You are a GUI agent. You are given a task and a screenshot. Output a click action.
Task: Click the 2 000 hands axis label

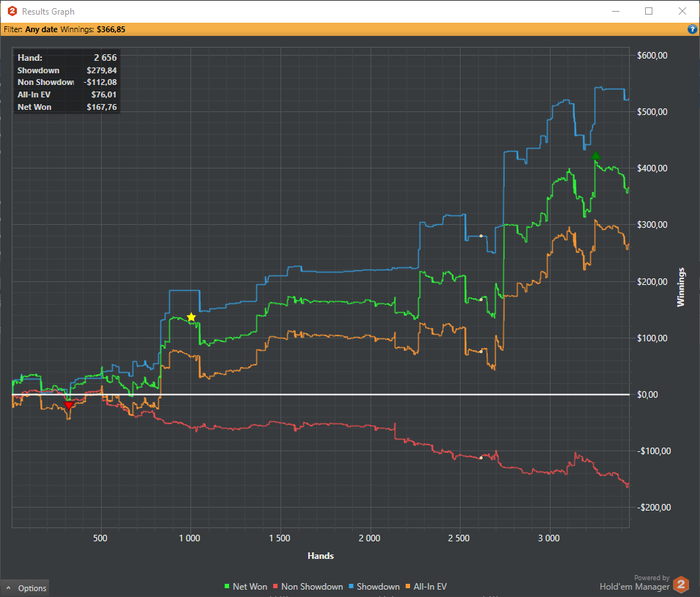point(370,538)
